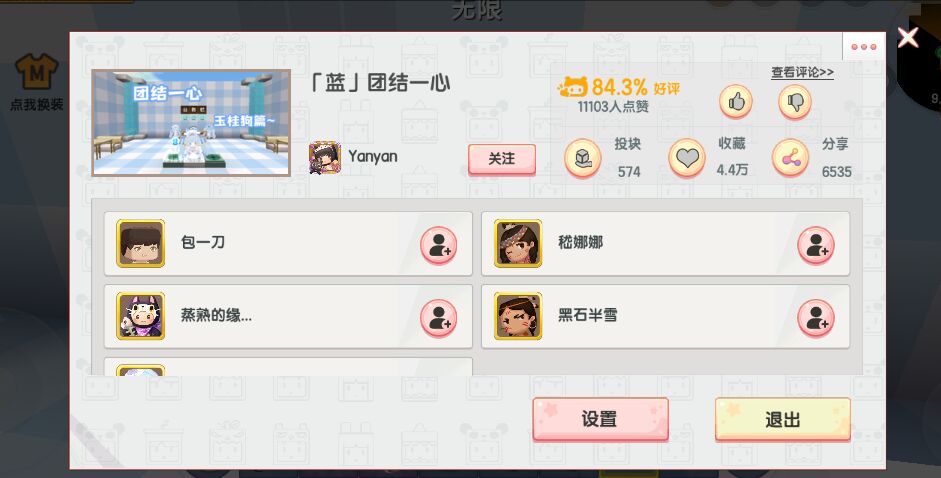Screen dimensions: 941x478
Task: Open author Yanyan's avatar
Action: (325, 158)
